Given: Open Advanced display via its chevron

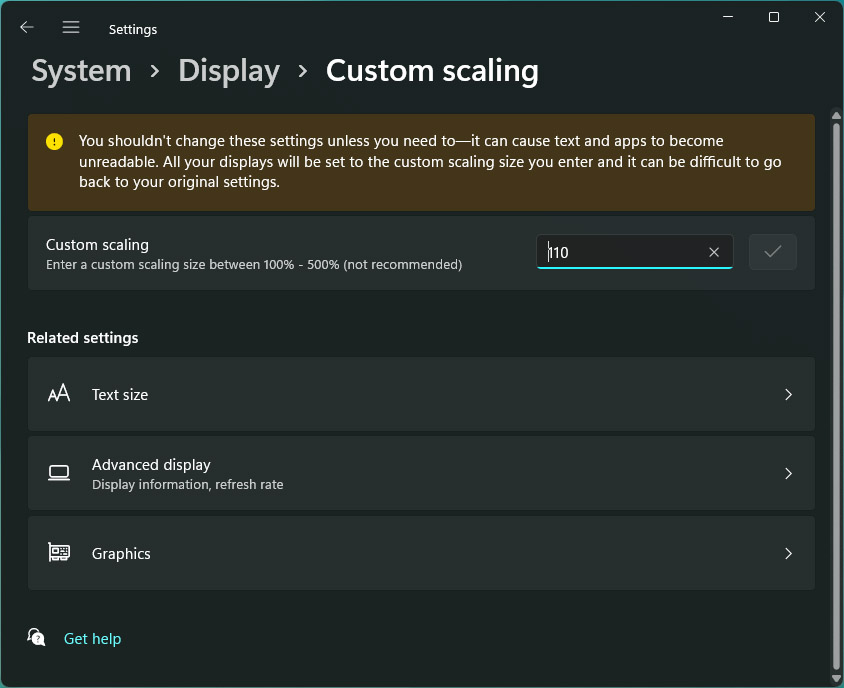Looking at the screenshot, I should (788, 474).
